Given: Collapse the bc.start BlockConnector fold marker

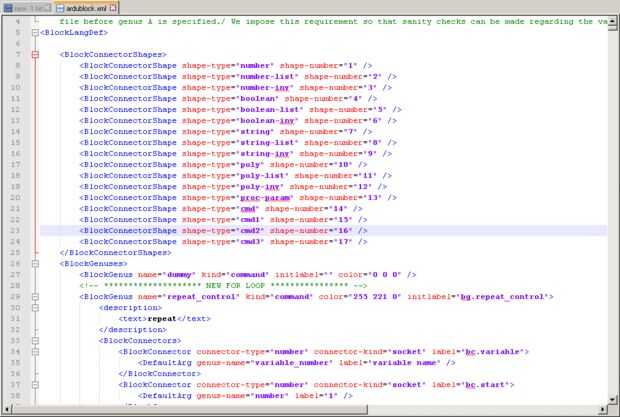Looking at the screenshot, I should (x=35, y=385).
